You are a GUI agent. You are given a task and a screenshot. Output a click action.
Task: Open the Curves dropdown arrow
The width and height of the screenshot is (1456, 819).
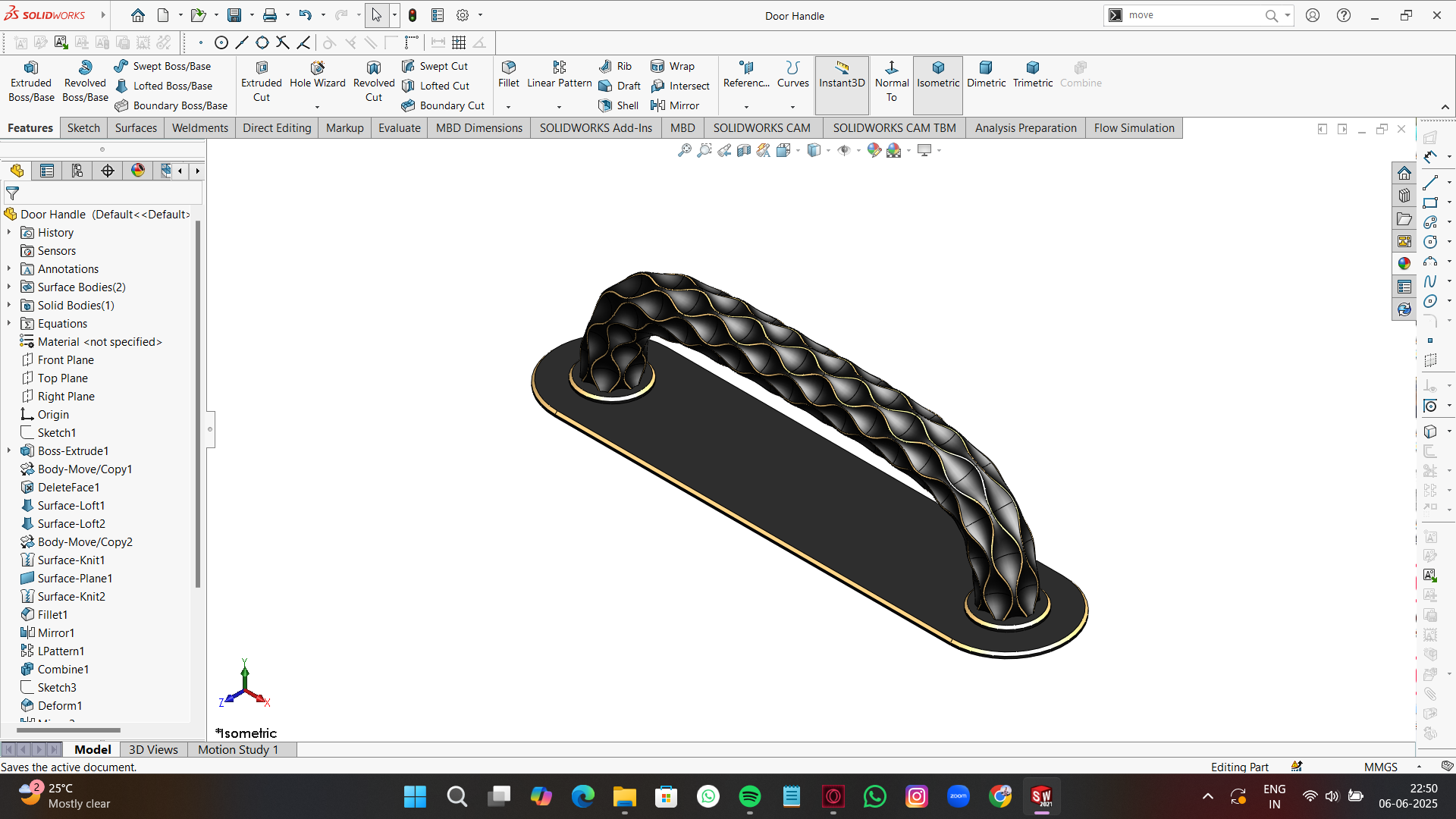coord(792,107)
